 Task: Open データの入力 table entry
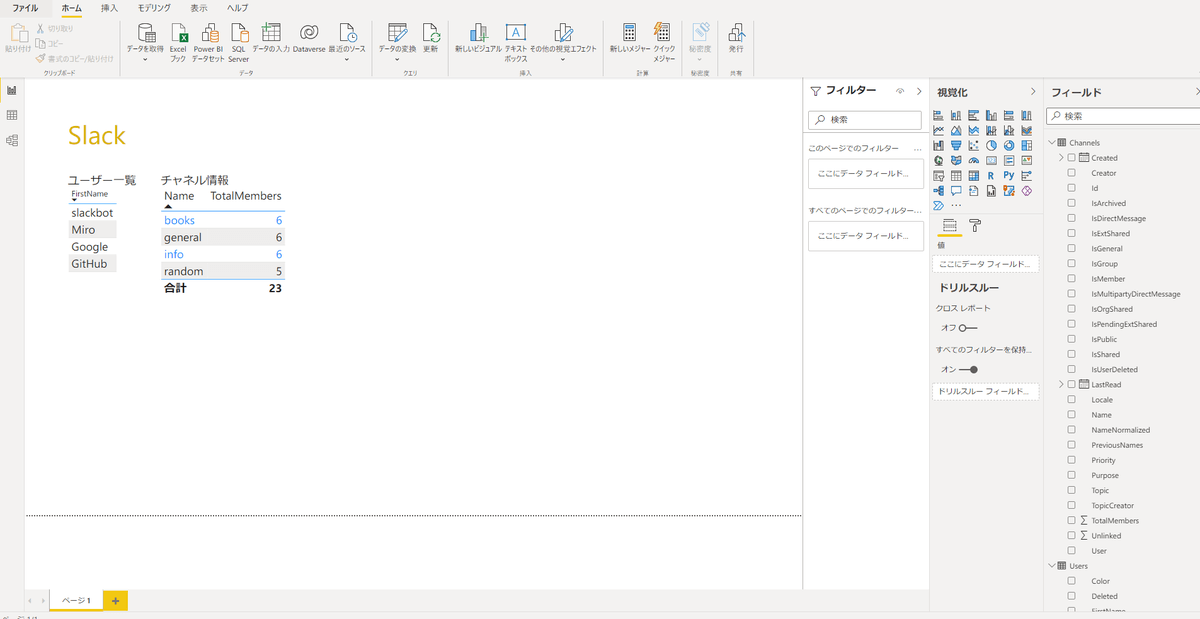pyautogui.click(x=270, y=37)
